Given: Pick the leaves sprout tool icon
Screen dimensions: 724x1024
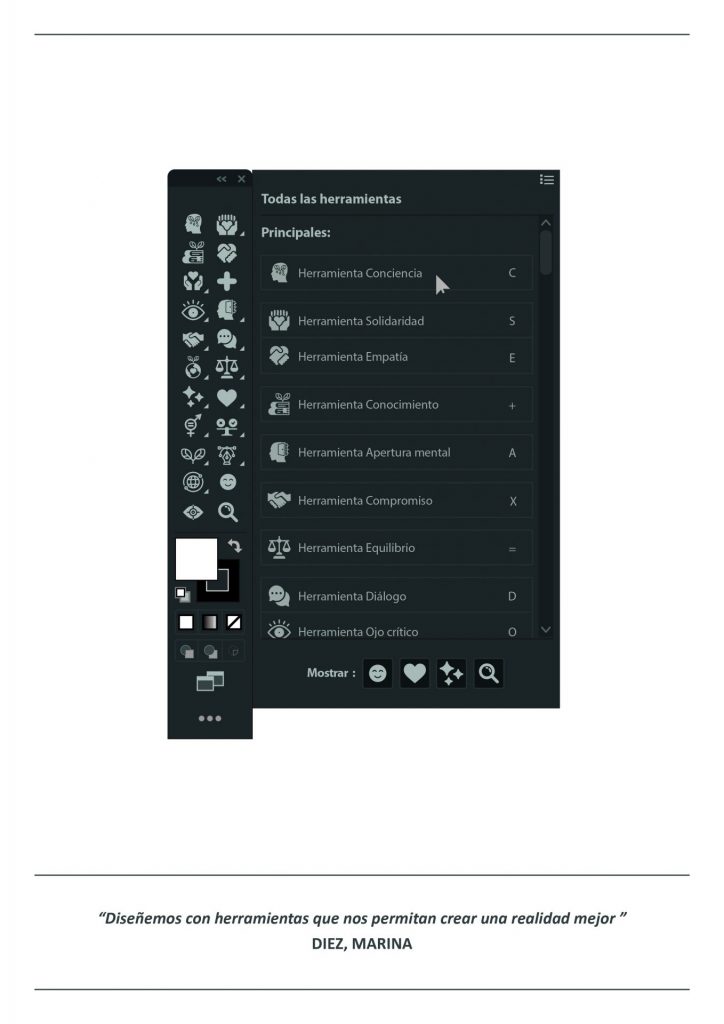Looking at the screenshot, I should (x=193, y=455).
